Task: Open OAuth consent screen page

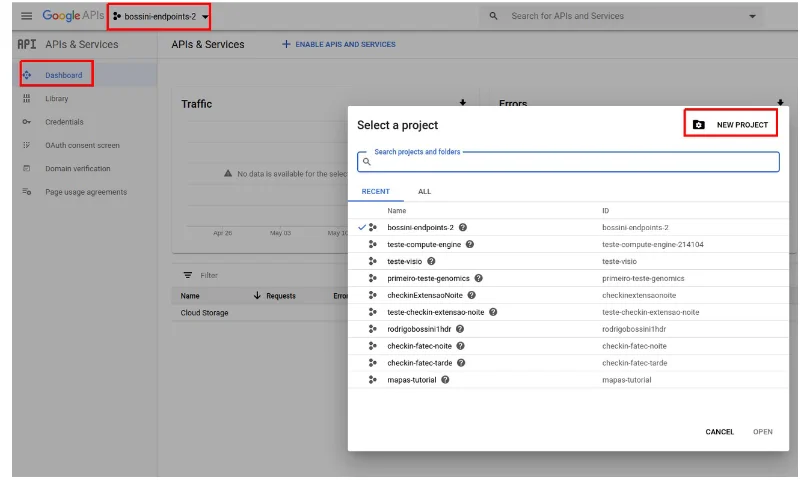Action: coord(82,145)
